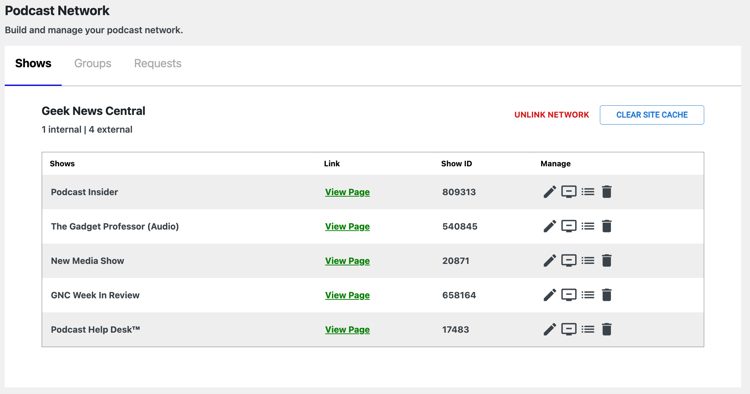Switch to the Groups tab
This screenshot has width=750, height=394.
[93, 63]
